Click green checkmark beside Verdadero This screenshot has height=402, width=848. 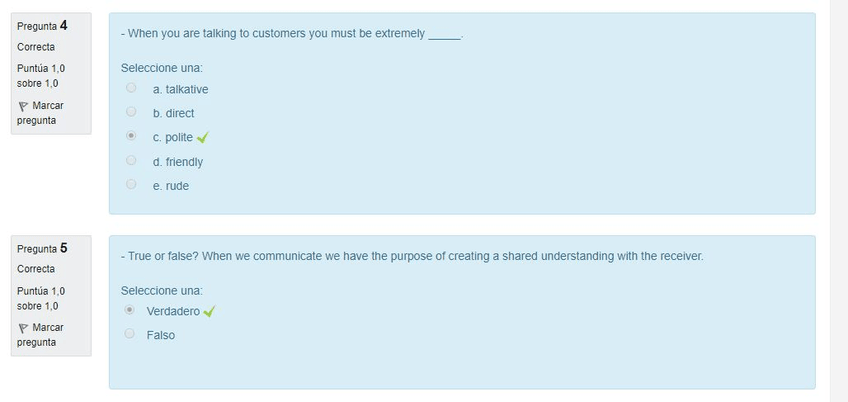click(x=209, y=311)
